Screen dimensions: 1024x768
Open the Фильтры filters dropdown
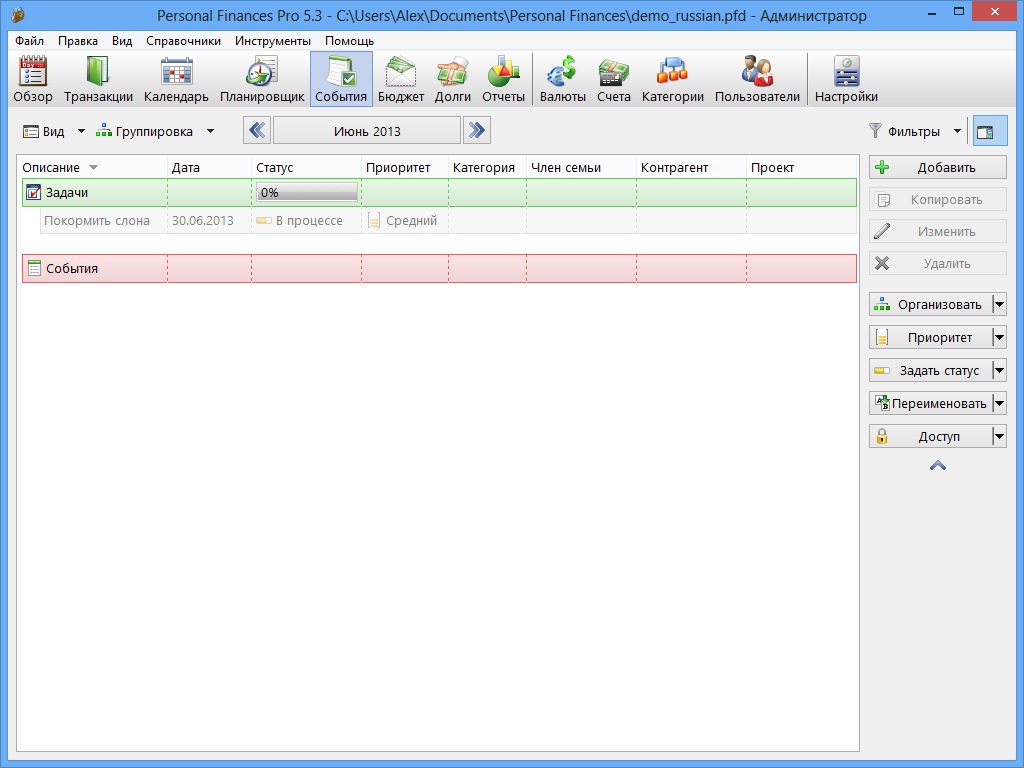956,131
